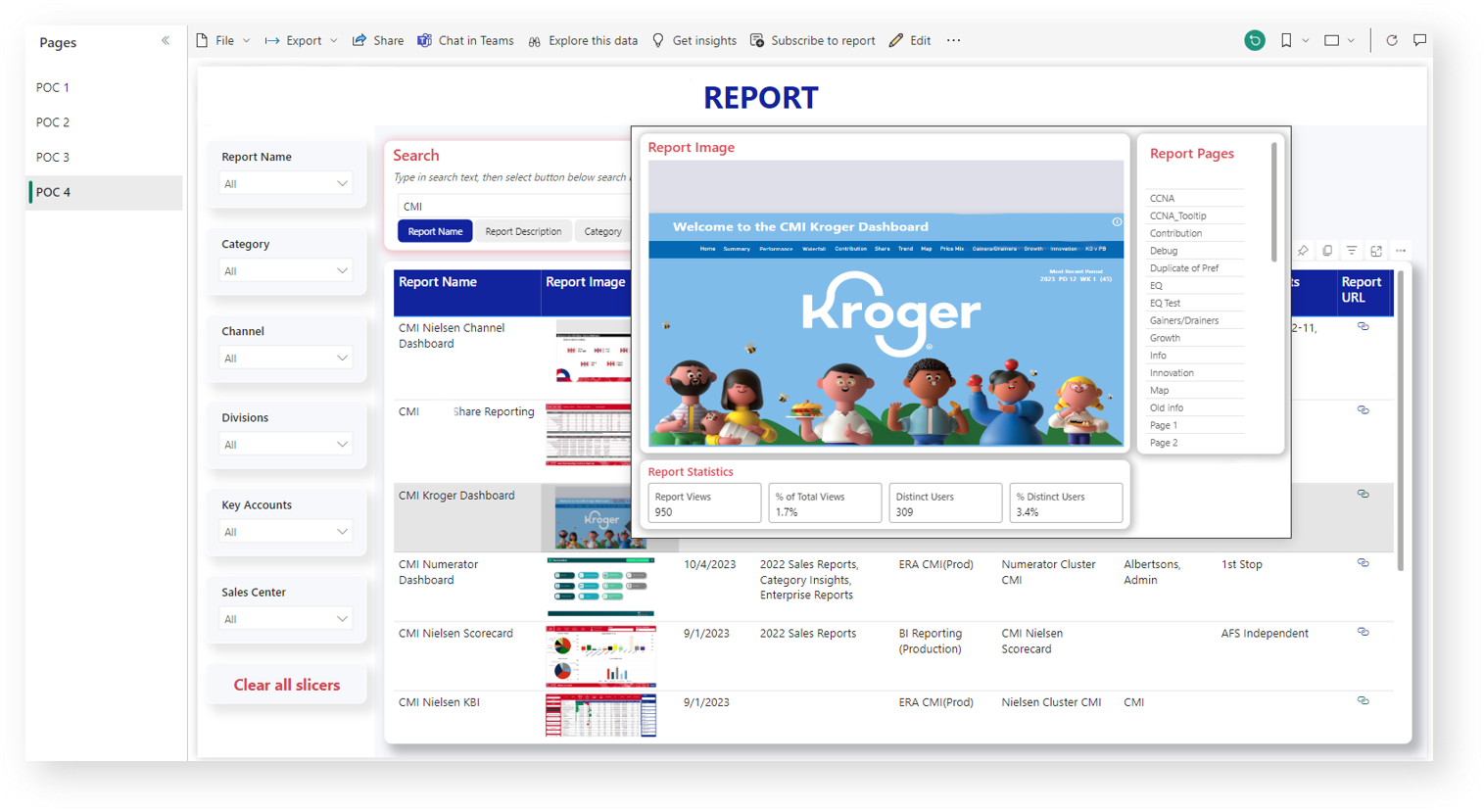Image resolution: width=1484 pixels, height=812 pixels.
Task: Click CMI Kroger Dashboard thumbnail in table
Action: point(599,517)
